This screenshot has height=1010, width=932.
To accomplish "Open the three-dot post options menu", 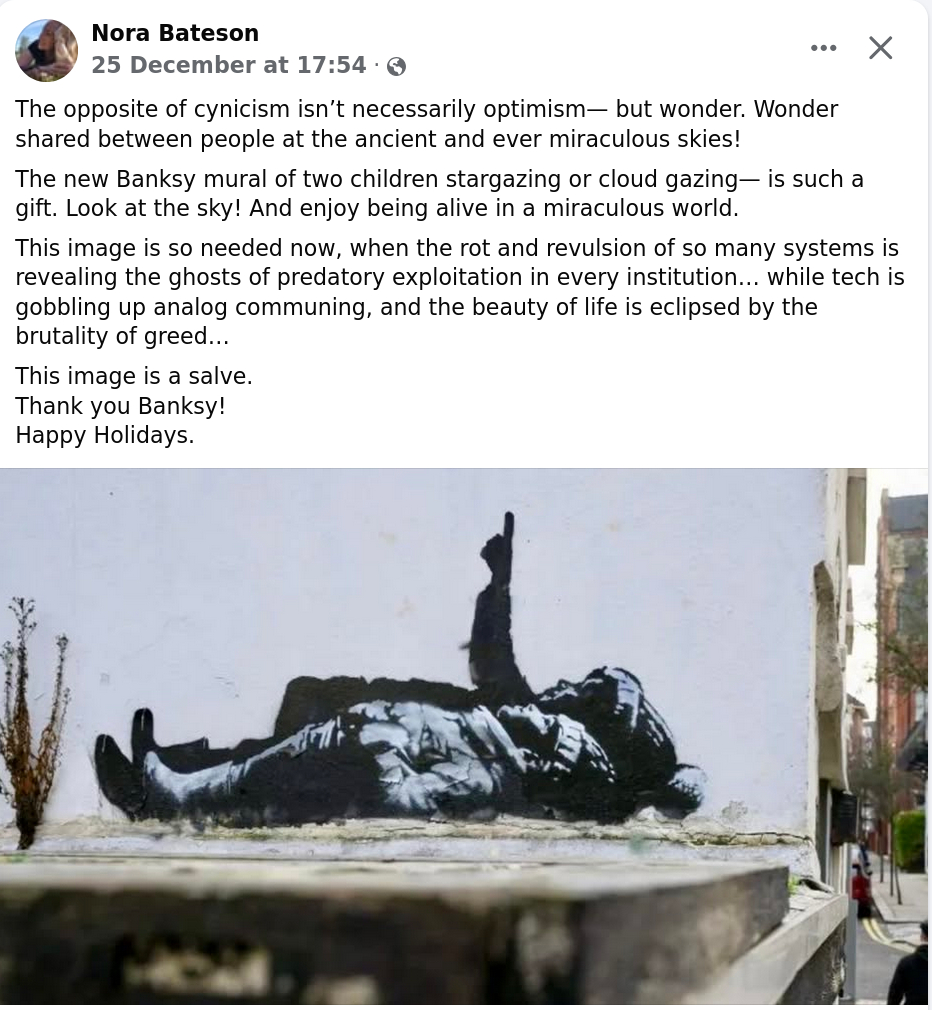I will 823,48.
